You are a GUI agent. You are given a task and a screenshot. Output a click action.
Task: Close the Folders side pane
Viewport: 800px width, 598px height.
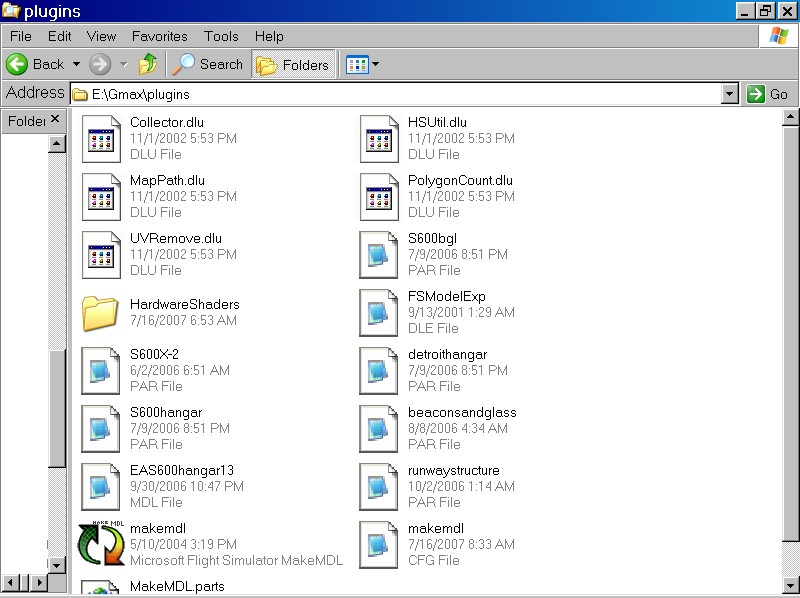(x=55, y=120)
